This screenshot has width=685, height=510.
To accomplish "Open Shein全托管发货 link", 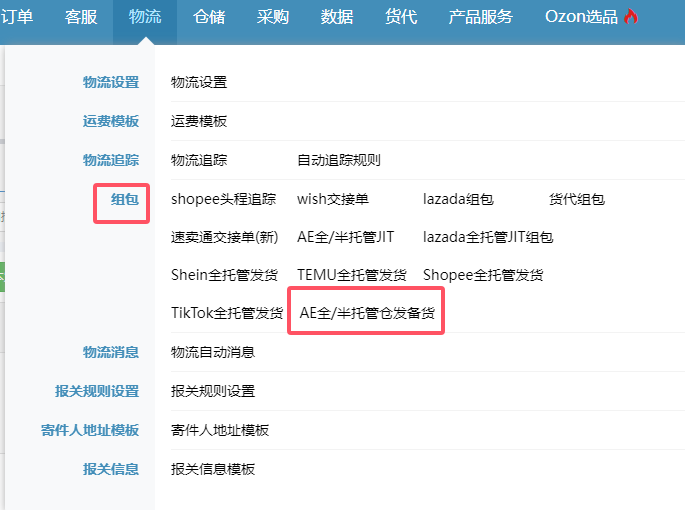I will point(225,275).
